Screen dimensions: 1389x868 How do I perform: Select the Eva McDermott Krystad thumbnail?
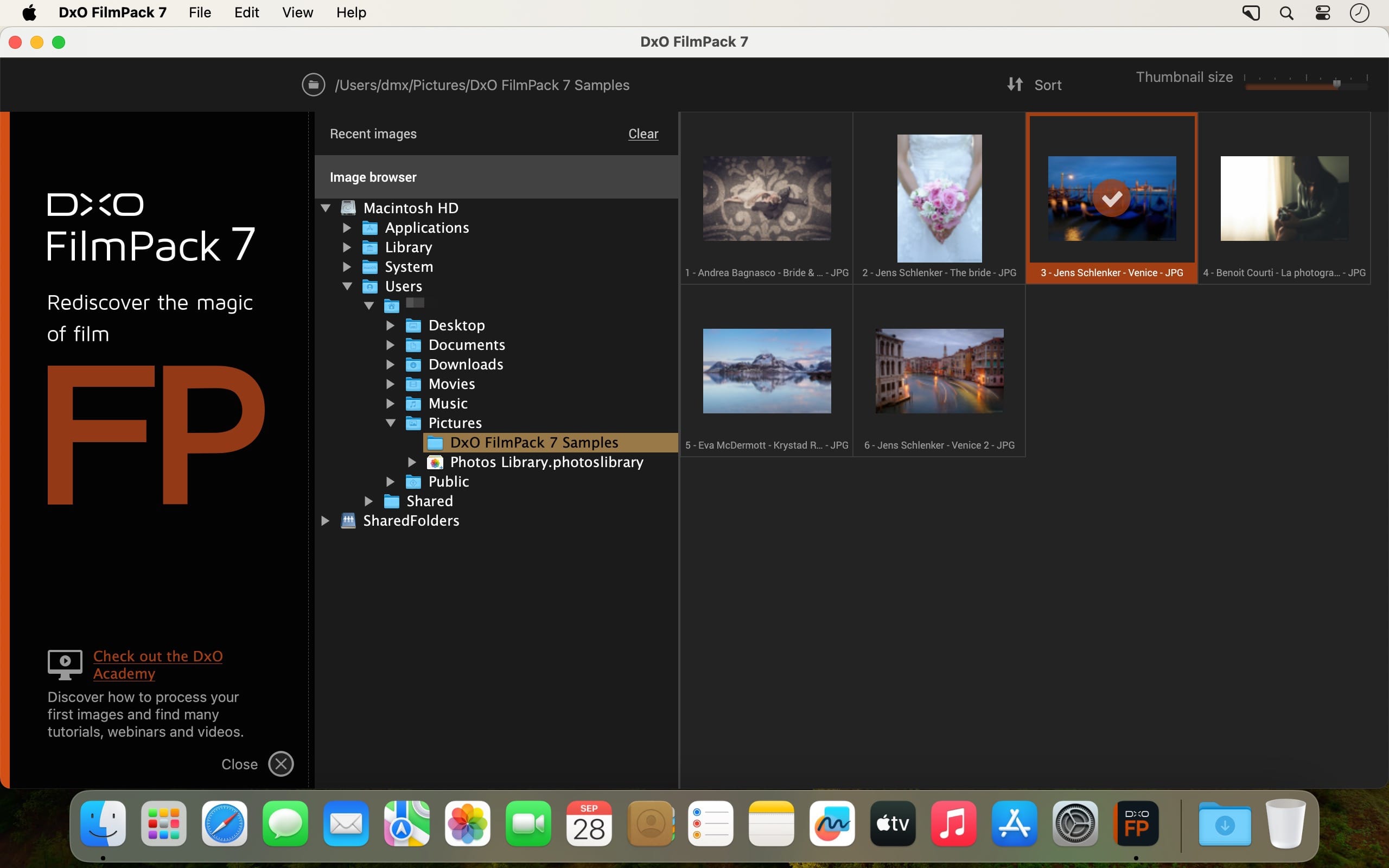767,371
